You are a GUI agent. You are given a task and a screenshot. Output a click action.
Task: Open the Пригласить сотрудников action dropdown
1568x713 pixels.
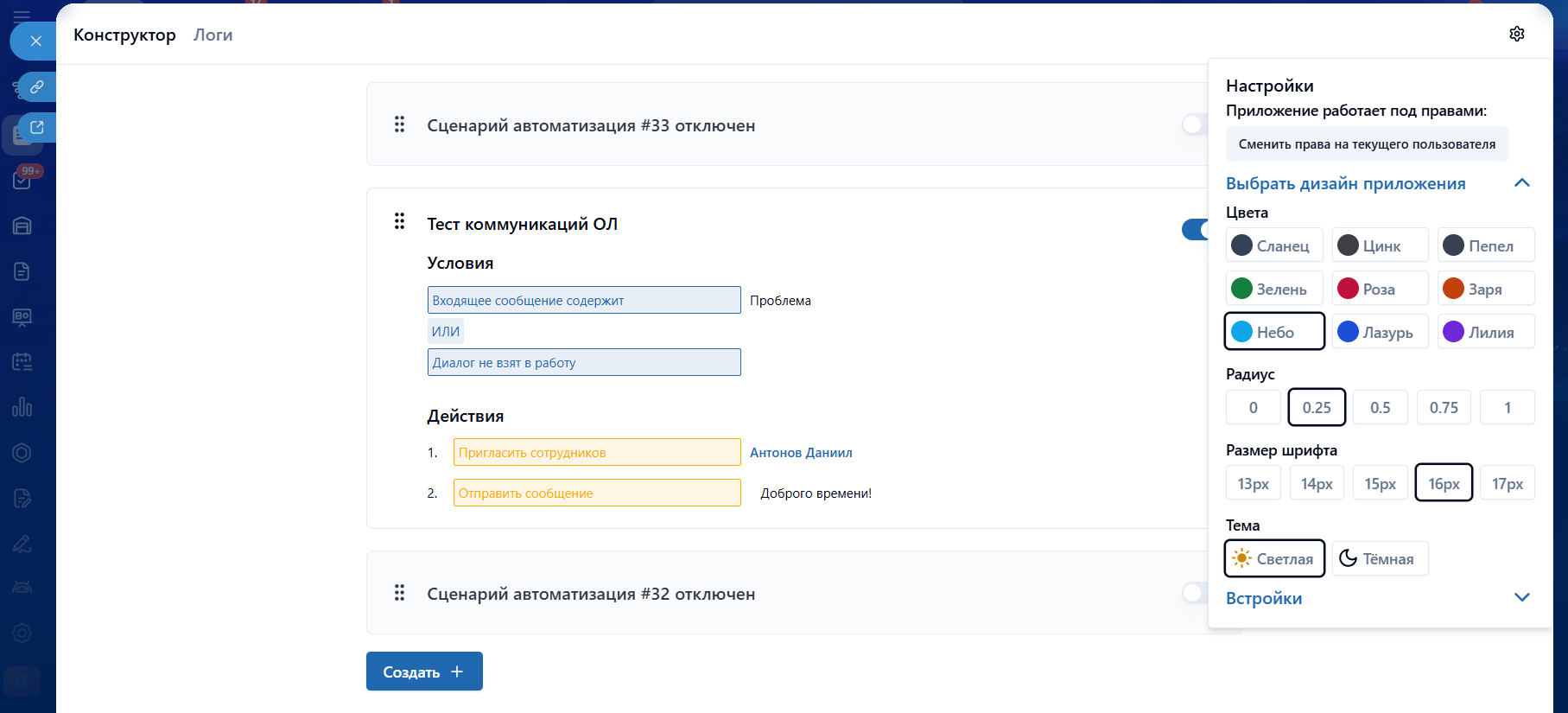click(597, 452)
